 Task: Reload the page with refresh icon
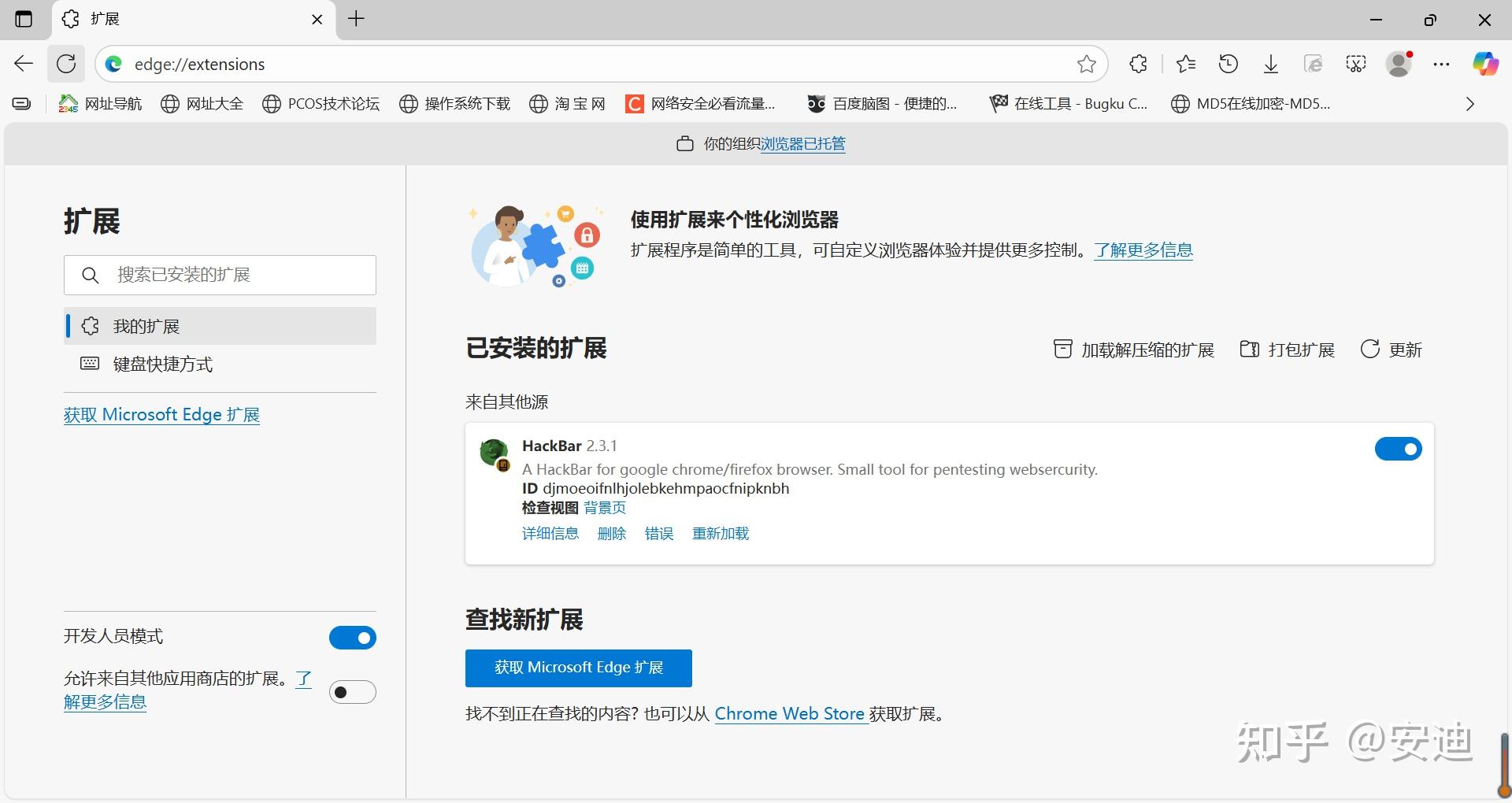pyautogui.click(x=66, y=64)
